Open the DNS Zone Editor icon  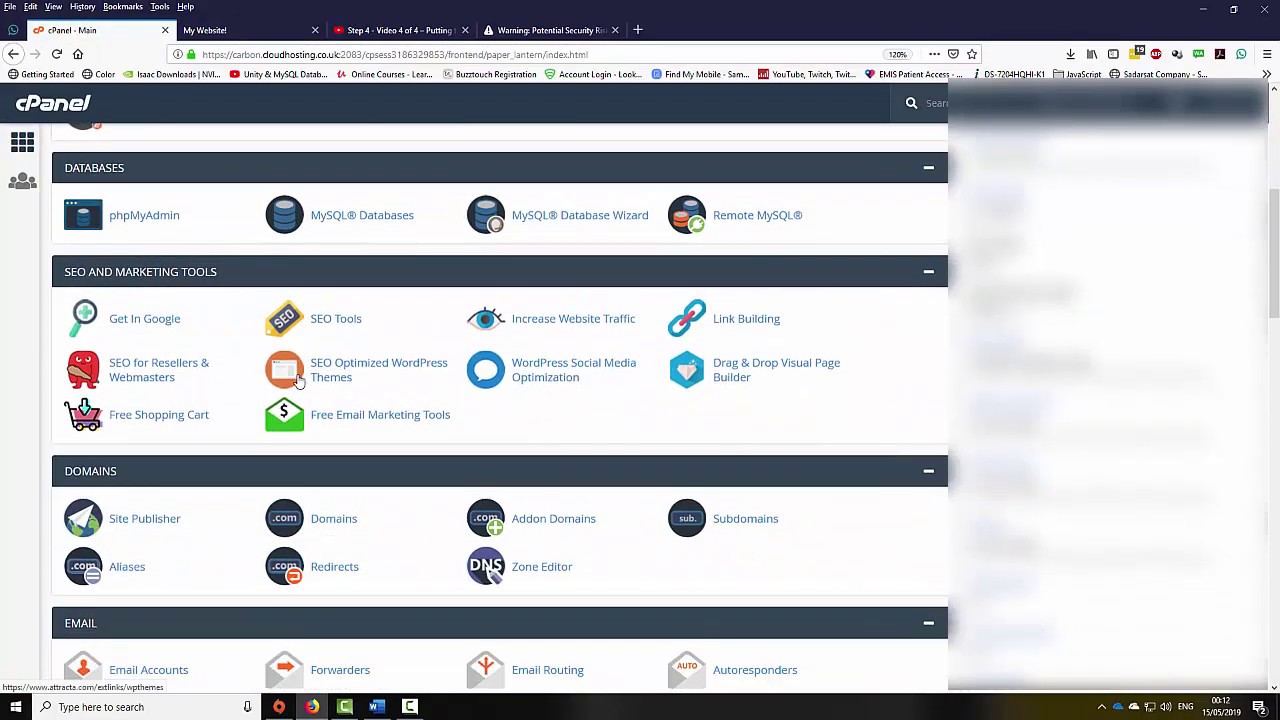click(x=486, y=567)
